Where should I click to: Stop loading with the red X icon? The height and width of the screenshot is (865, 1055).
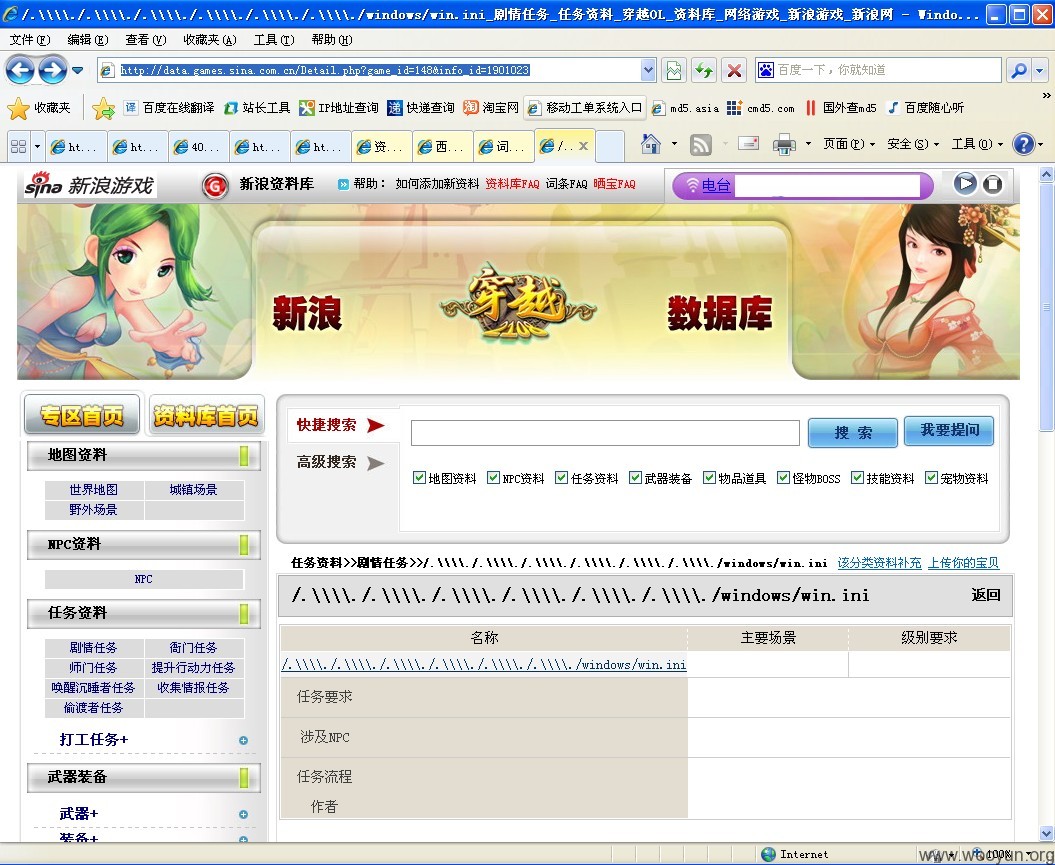(x=734, y=70)
